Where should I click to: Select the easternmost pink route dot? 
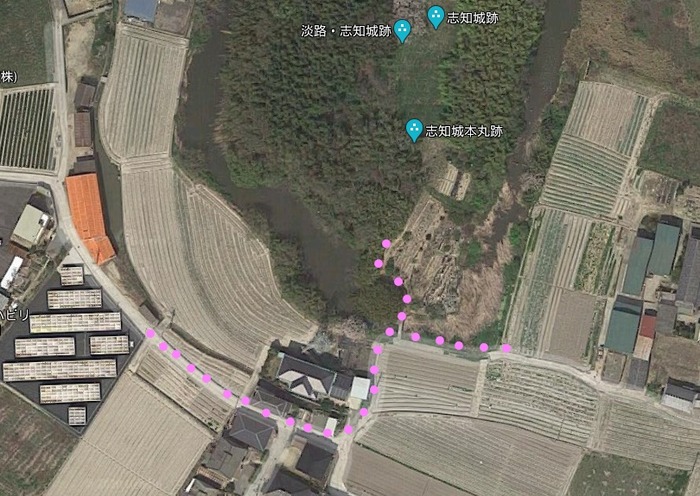pyautogui.click(x=506, y=348)
